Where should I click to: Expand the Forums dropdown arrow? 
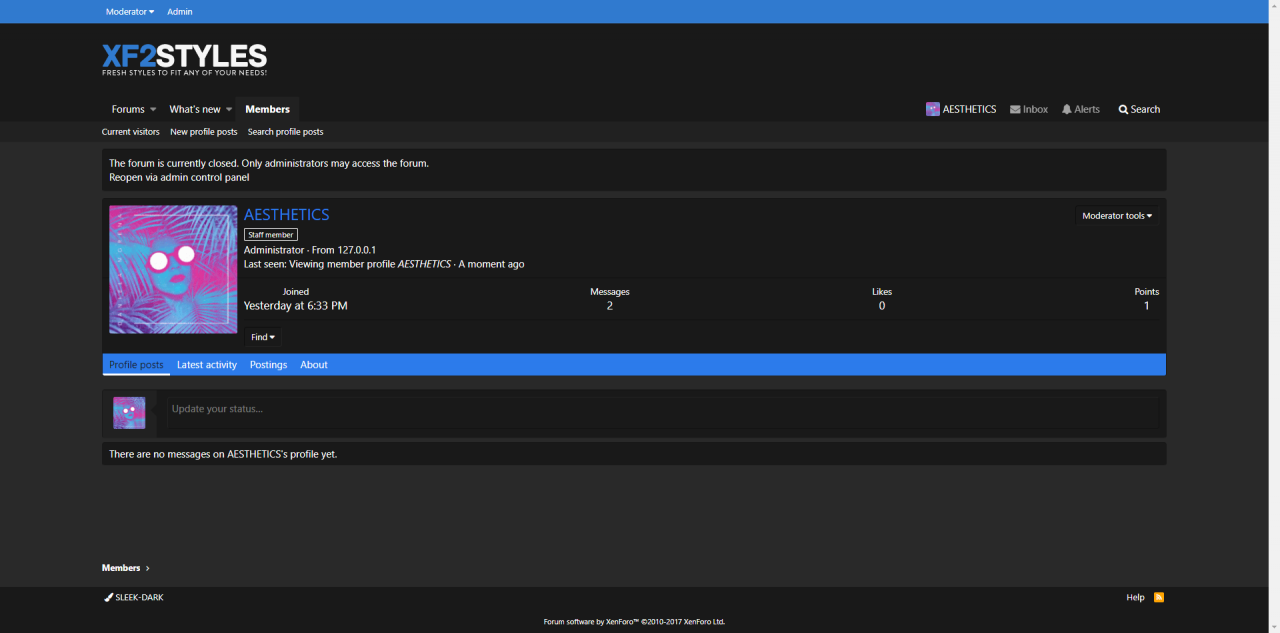pos(153,110)
